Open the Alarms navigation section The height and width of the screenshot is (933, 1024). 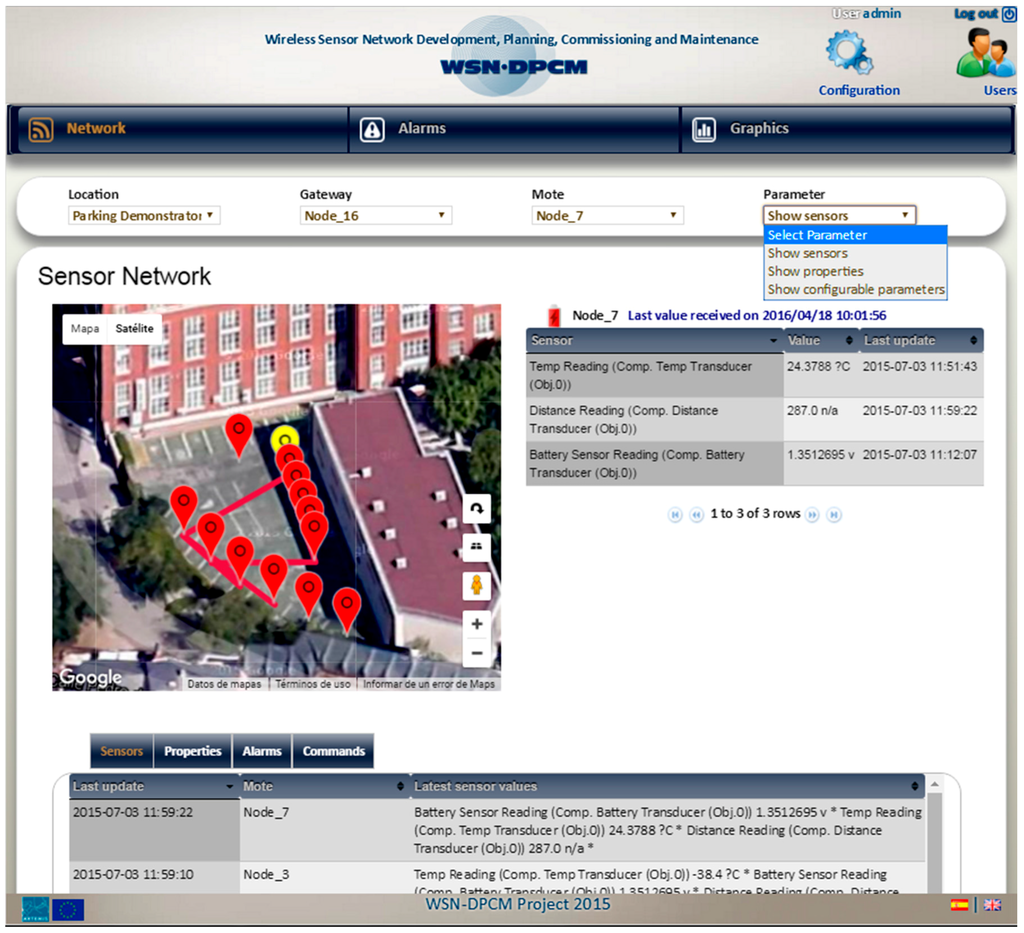coord(421,129)
